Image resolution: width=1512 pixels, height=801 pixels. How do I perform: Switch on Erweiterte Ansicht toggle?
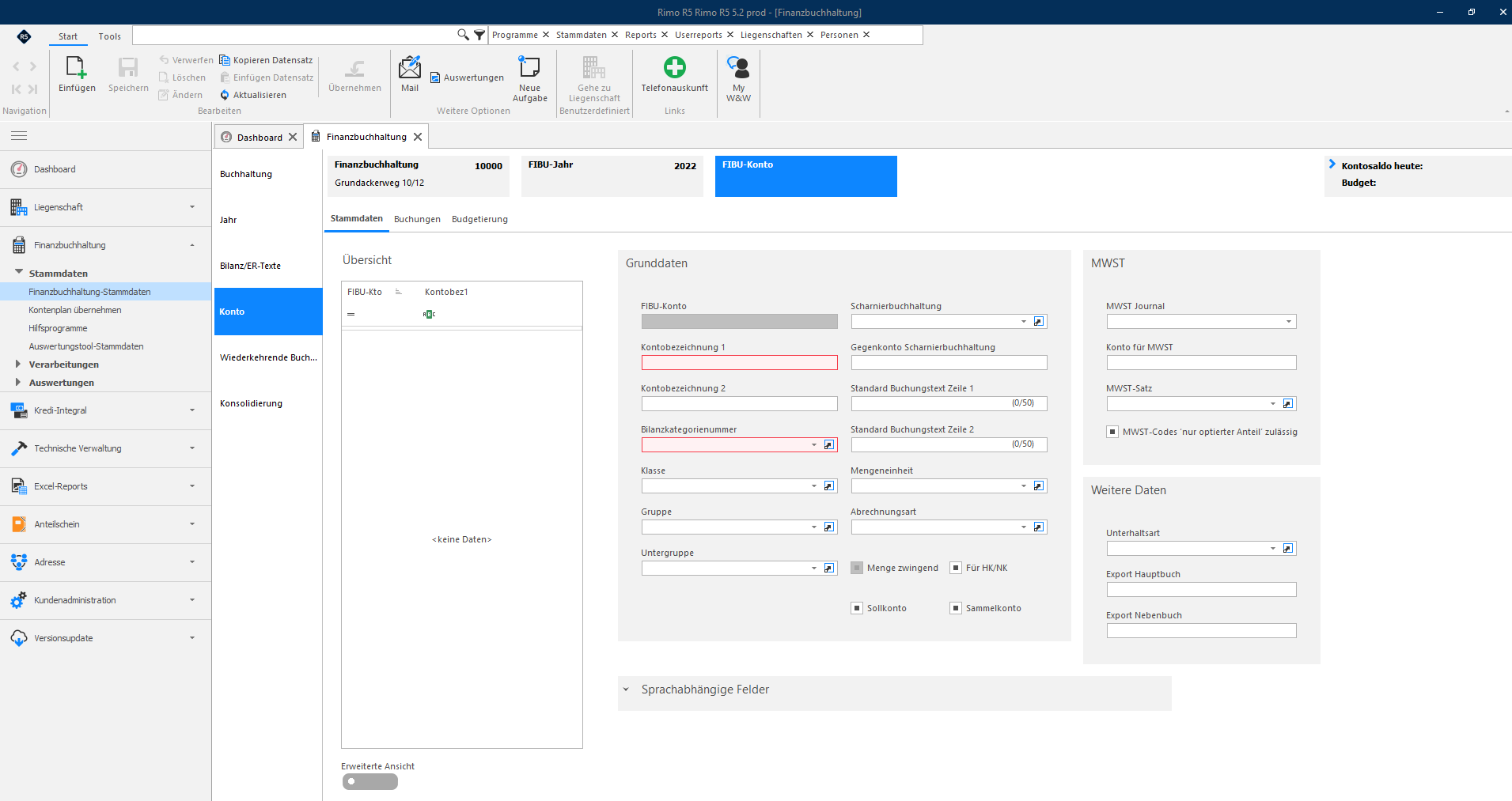click(370, 781)
